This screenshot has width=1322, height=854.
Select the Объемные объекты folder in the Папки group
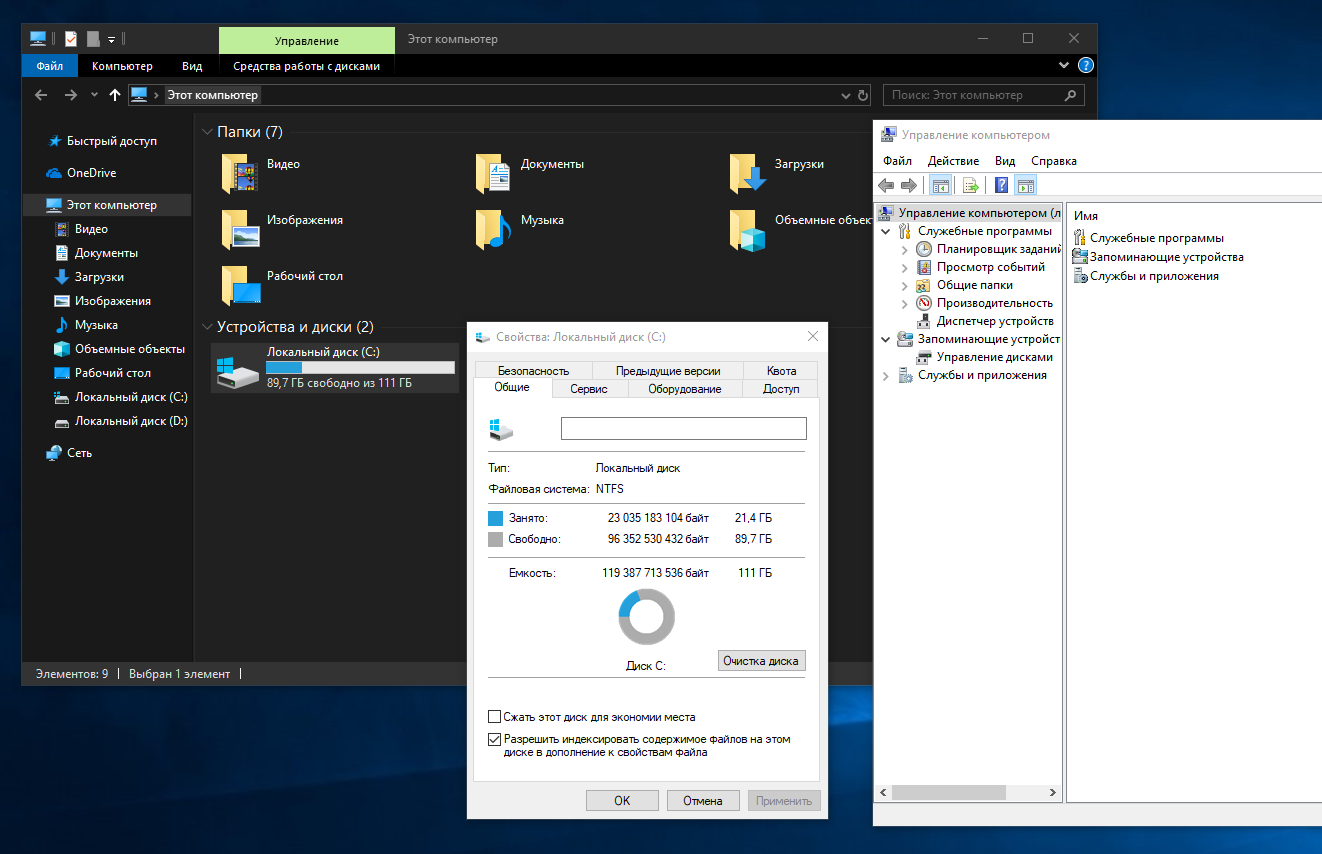[800, 229]
